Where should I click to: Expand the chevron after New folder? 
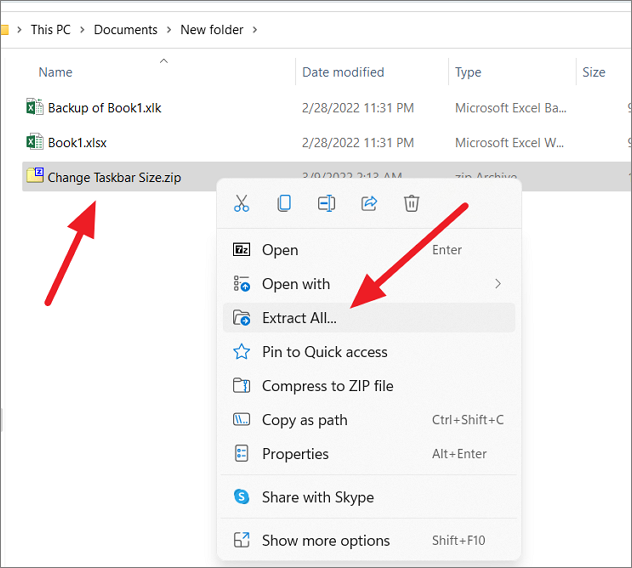pyautogui.click(x=255, y=30)
